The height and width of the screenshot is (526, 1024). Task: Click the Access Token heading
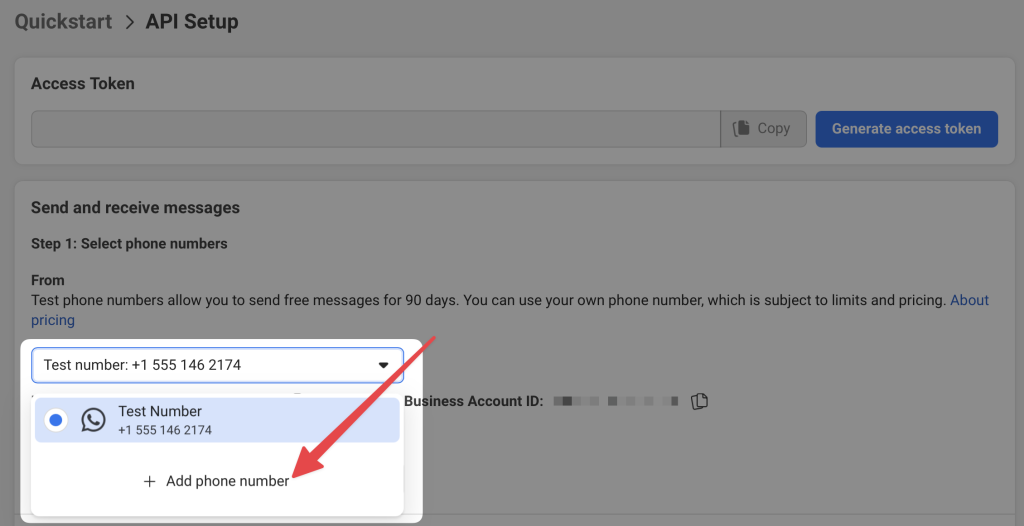coord(83,84)
